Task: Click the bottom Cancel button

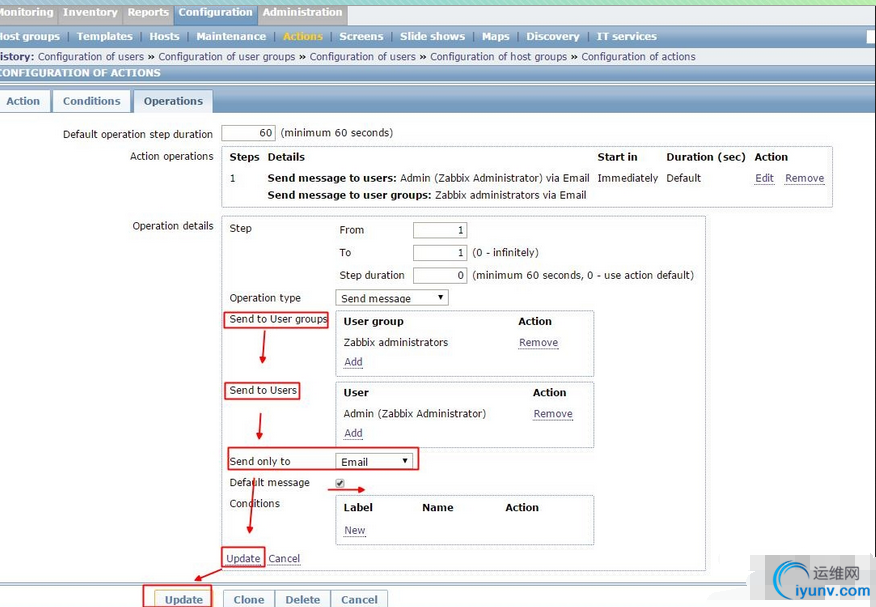Action: 359,599
